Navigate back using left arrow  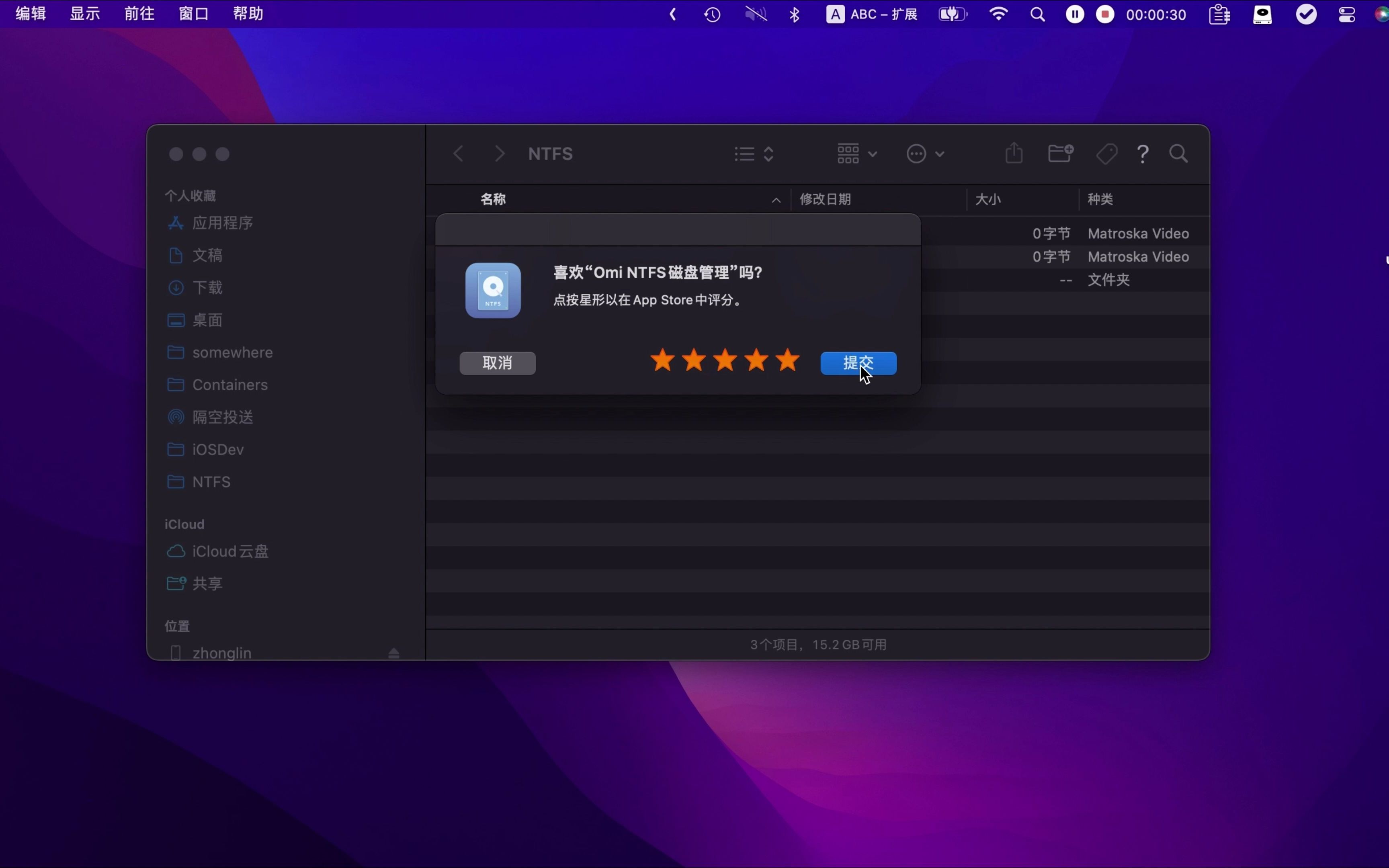point(458,154)
